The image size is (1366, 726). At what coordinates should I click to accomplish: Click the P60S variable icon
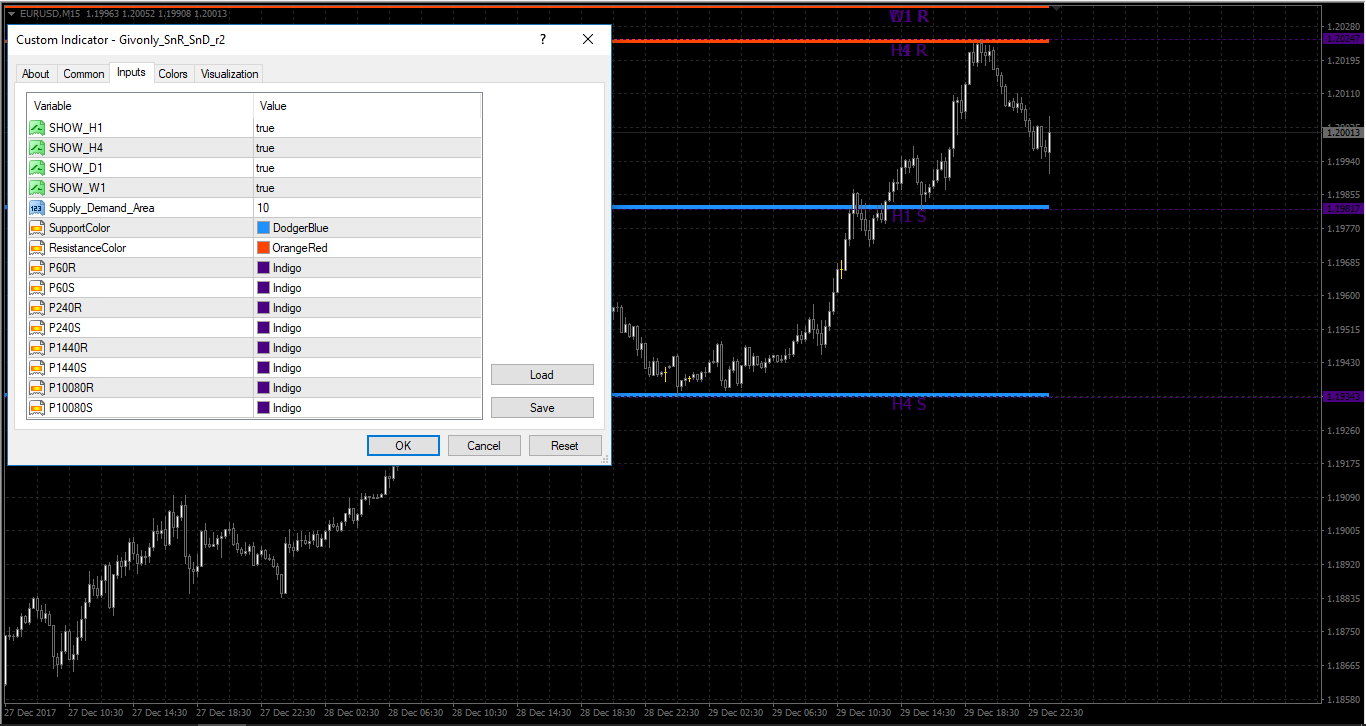point(37,288)
